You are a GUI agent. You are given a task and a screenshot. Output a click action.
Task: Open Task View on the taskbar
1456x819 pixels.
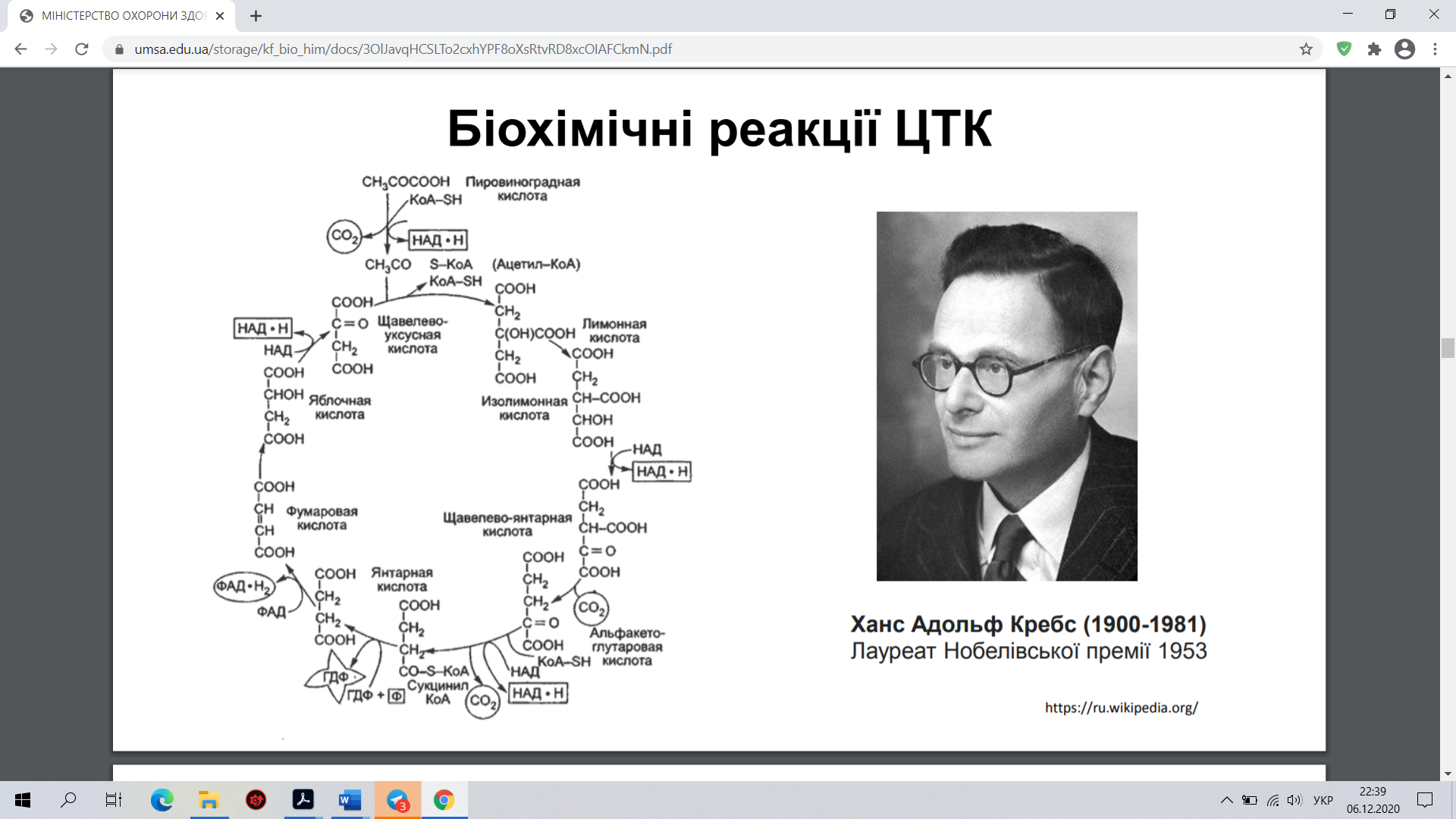click(114, 800)
